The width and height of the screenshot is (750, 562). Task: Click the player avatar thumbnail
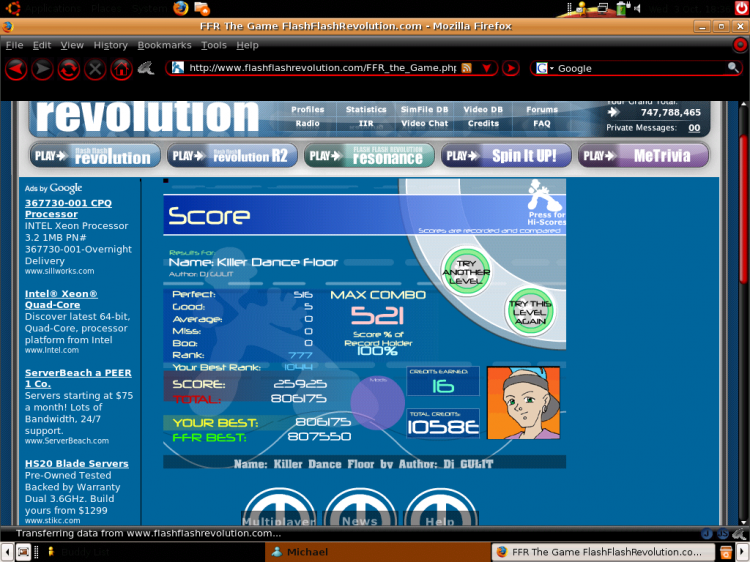point(523,403)
